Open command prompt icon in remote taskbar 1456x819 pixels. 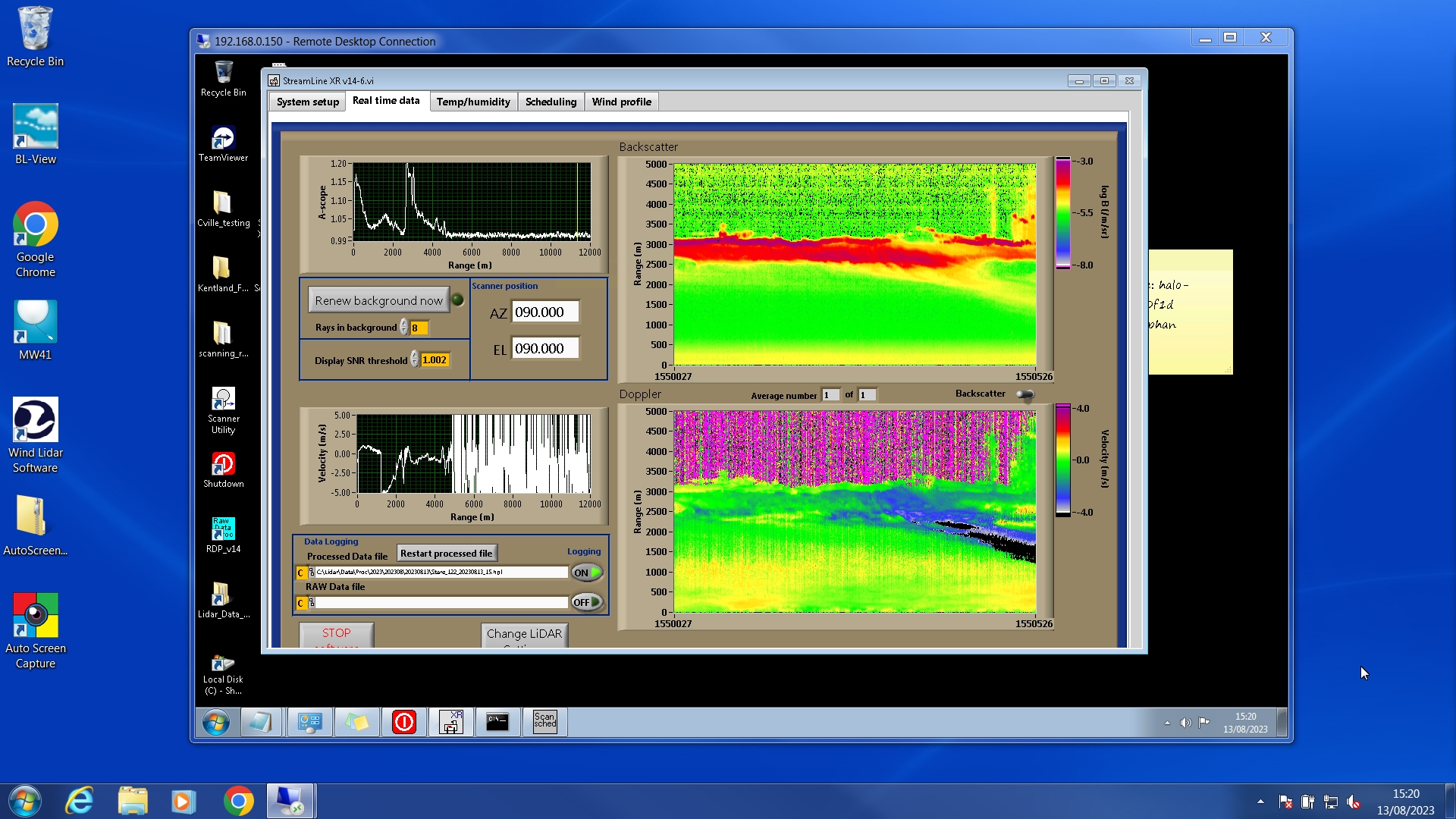[x=497, y=721]
